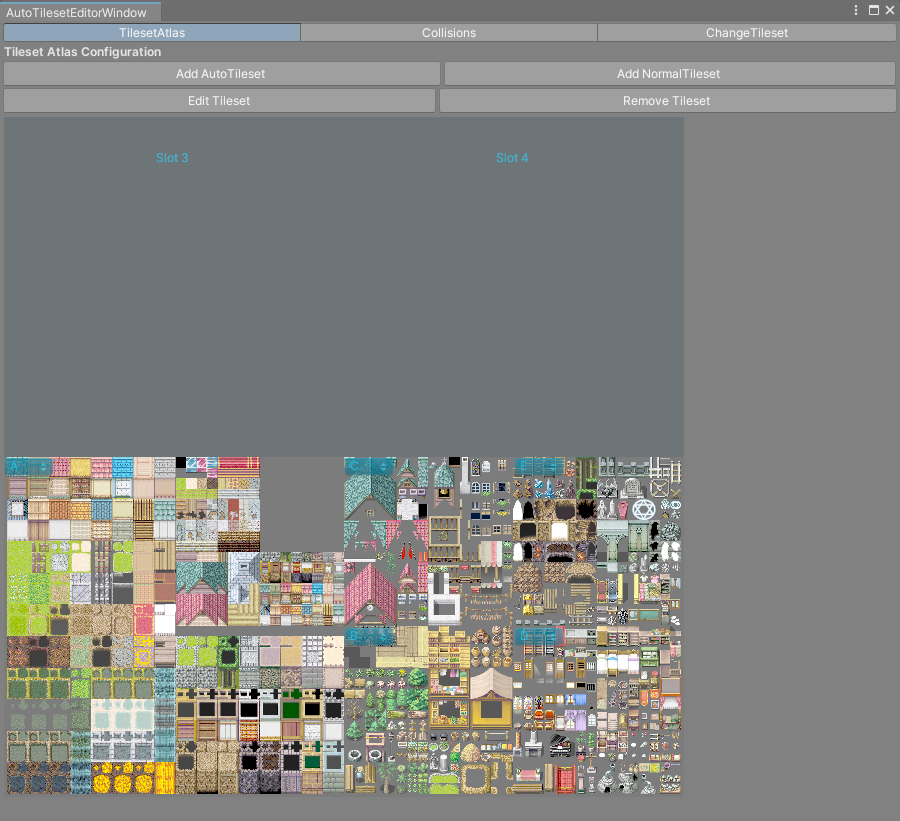The width and height of the screenshot is (900, 821).
Task: Pick the red bed frame tile
Action: [x=565, y=780]
